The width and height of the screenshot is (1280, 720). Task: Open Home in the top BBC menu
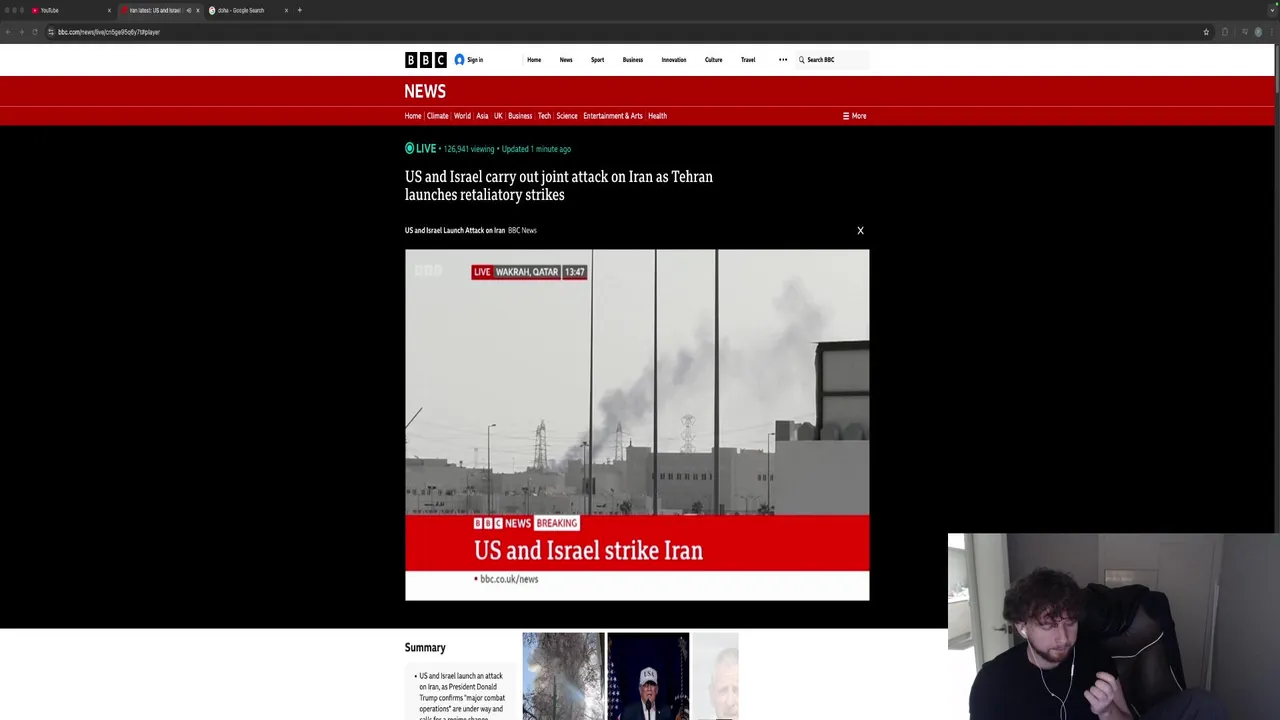pyautogui.click(x=534, y=60)
